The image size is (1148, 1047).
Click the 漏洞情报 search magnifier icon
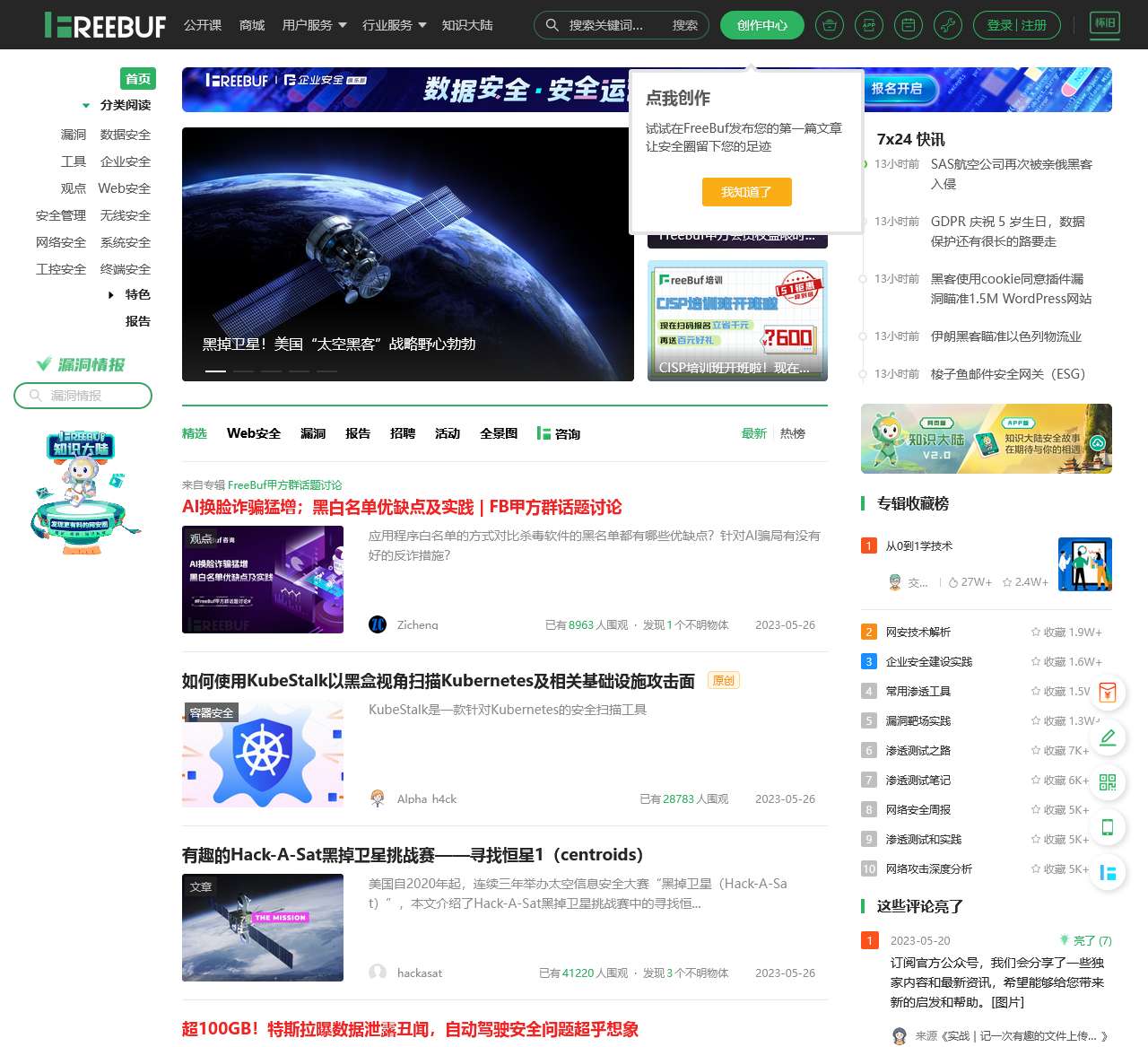click(36, 396)
